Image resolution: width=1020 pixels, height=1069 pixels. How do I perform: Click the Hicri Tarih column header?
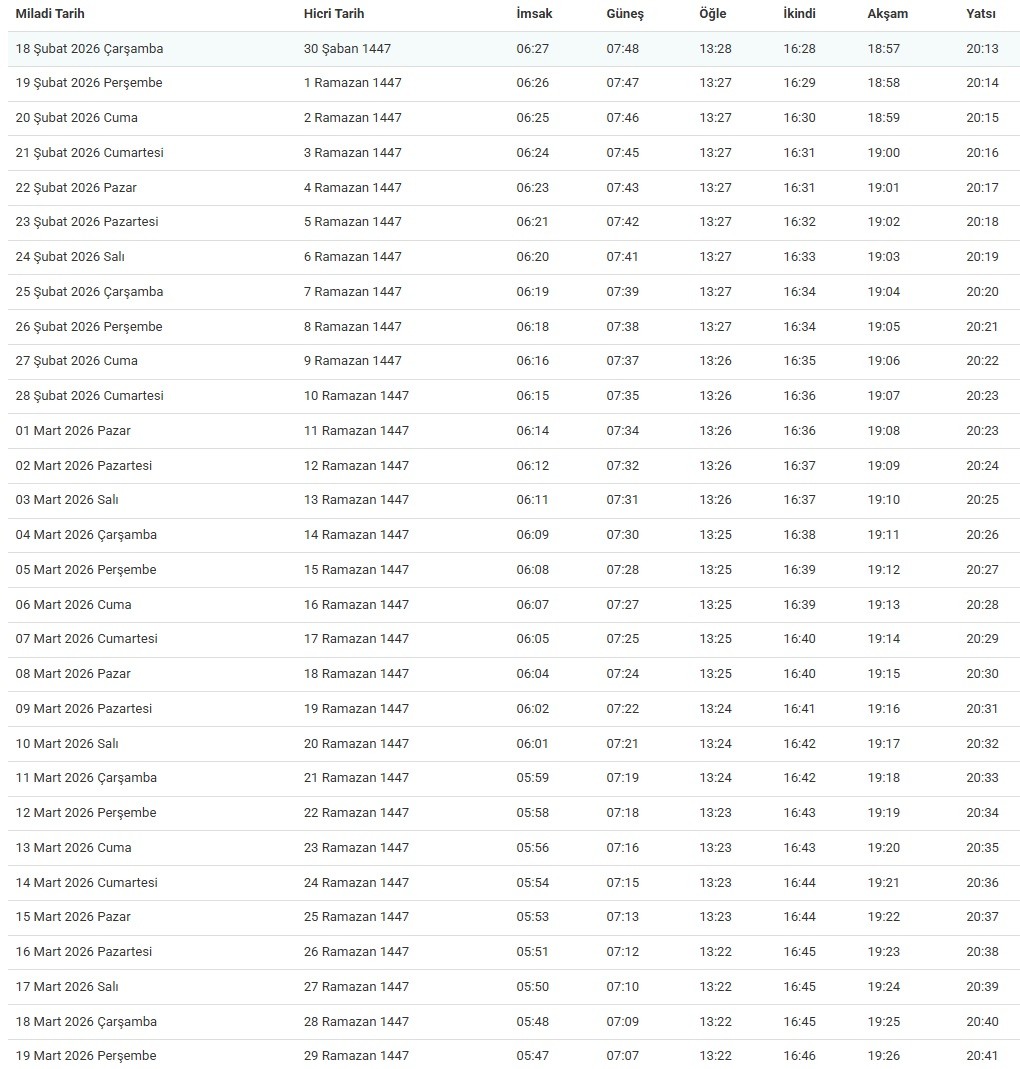(x=334, y=14)
